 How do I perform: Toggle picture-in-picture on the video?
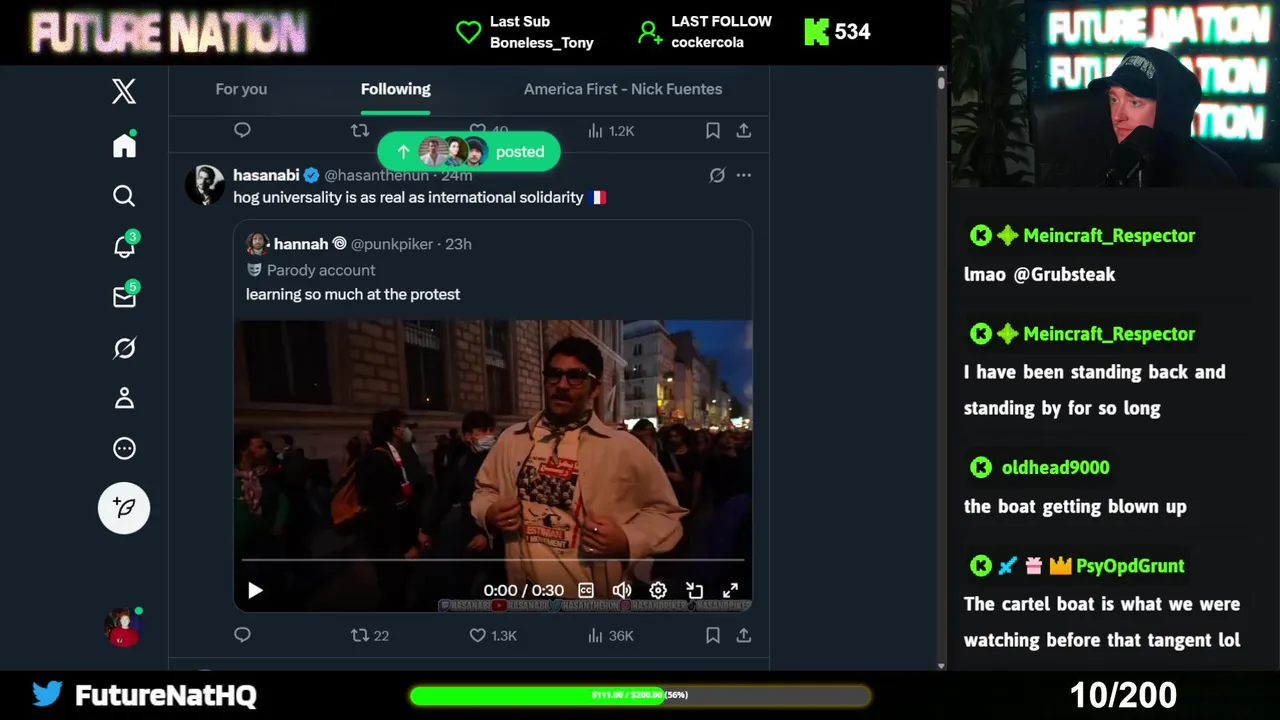pos(694,591)
